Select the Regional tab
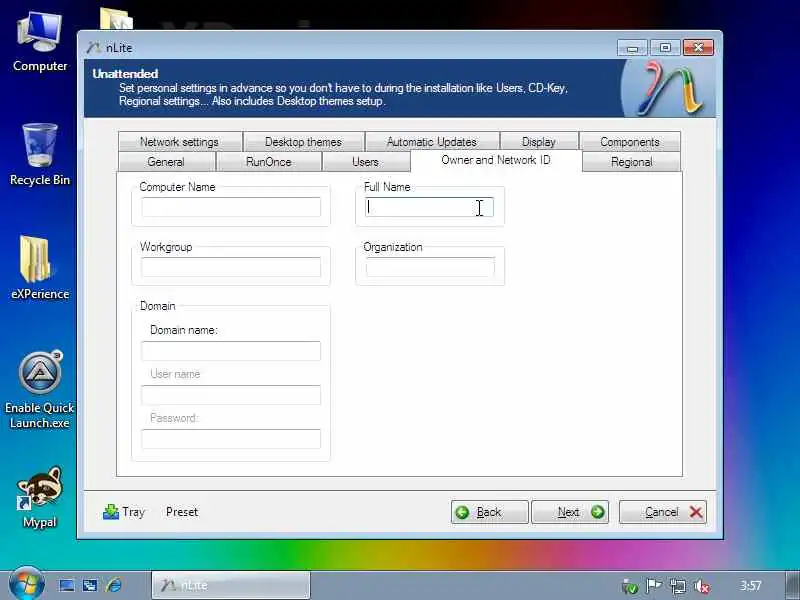The width and height of the screenshot is (800, 600). pyautogui.click(x=631, y=162)
